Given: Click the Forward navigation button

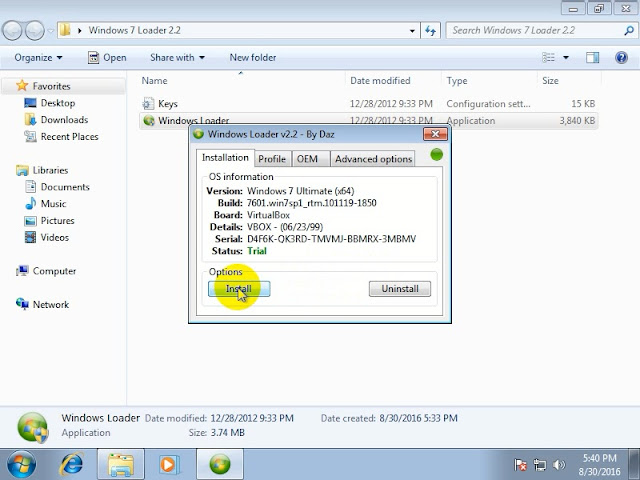Looking at the screenshot, I should click(x=35, y=31).
